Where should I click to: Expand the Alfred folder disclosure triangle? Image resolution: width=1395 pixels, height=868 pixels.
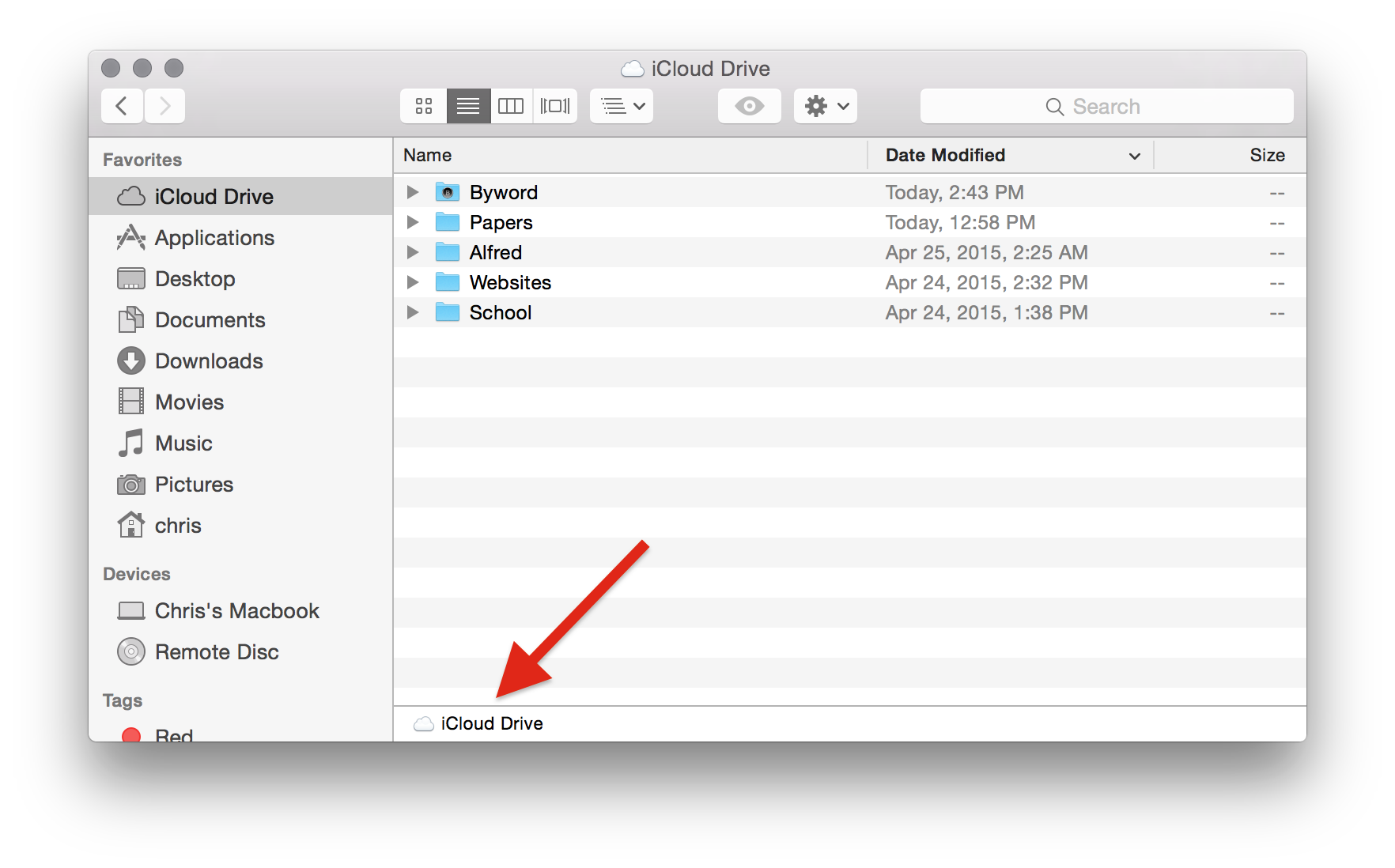pos(412,252)
